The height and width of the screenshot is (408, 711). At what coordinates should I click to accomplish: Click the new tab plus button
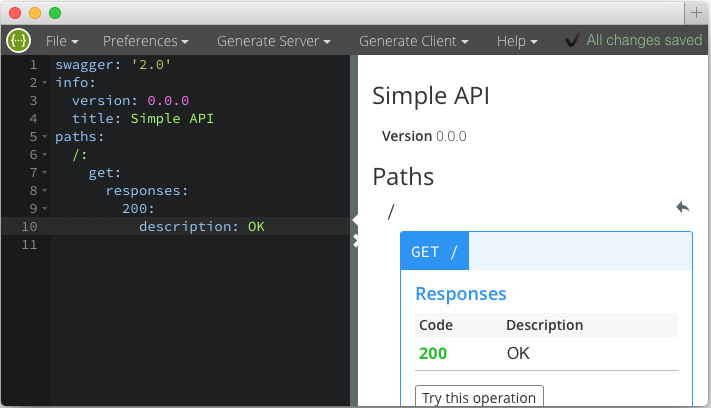696,13
